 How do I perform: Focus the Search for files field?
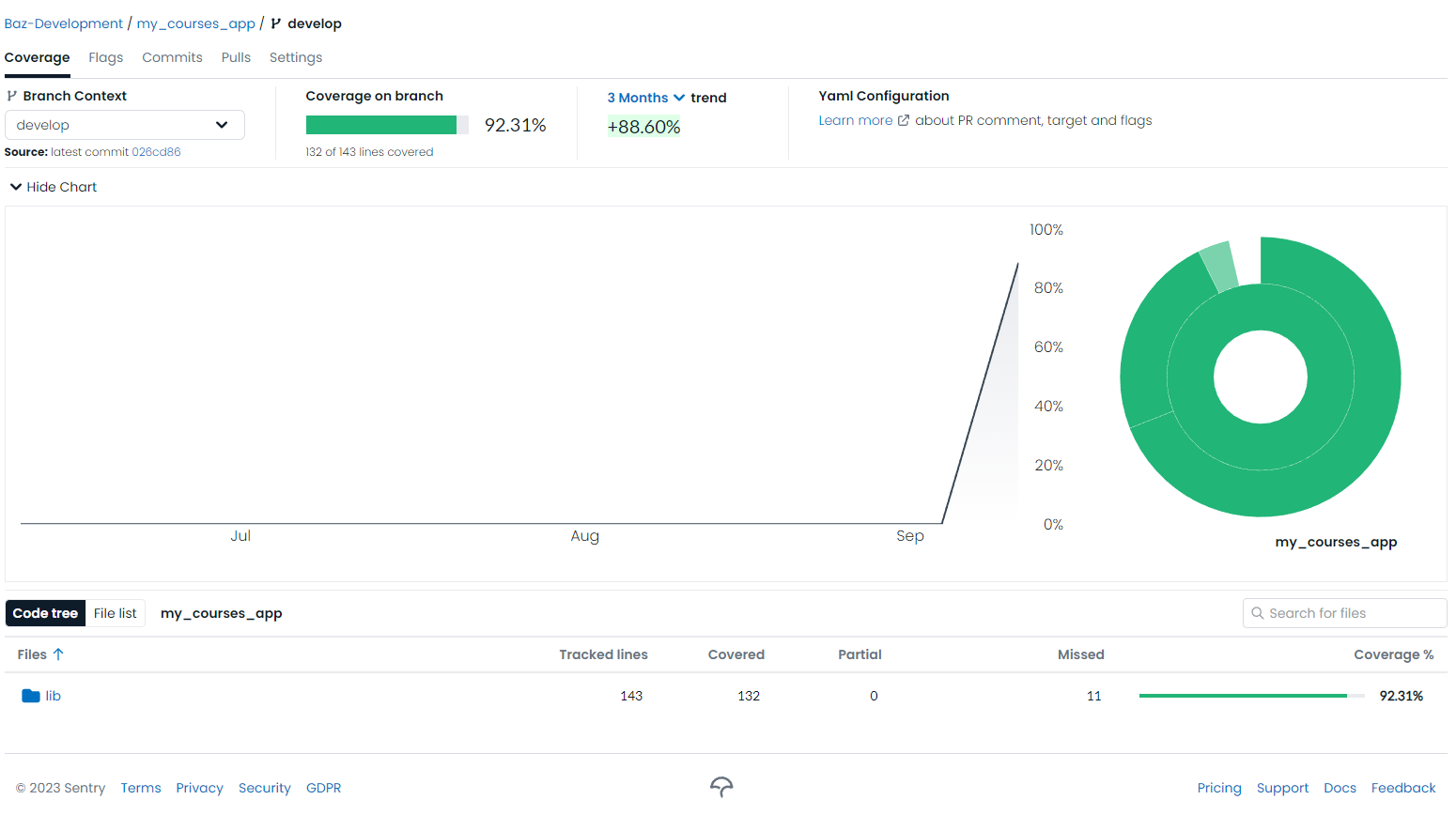coord(1353,613)
